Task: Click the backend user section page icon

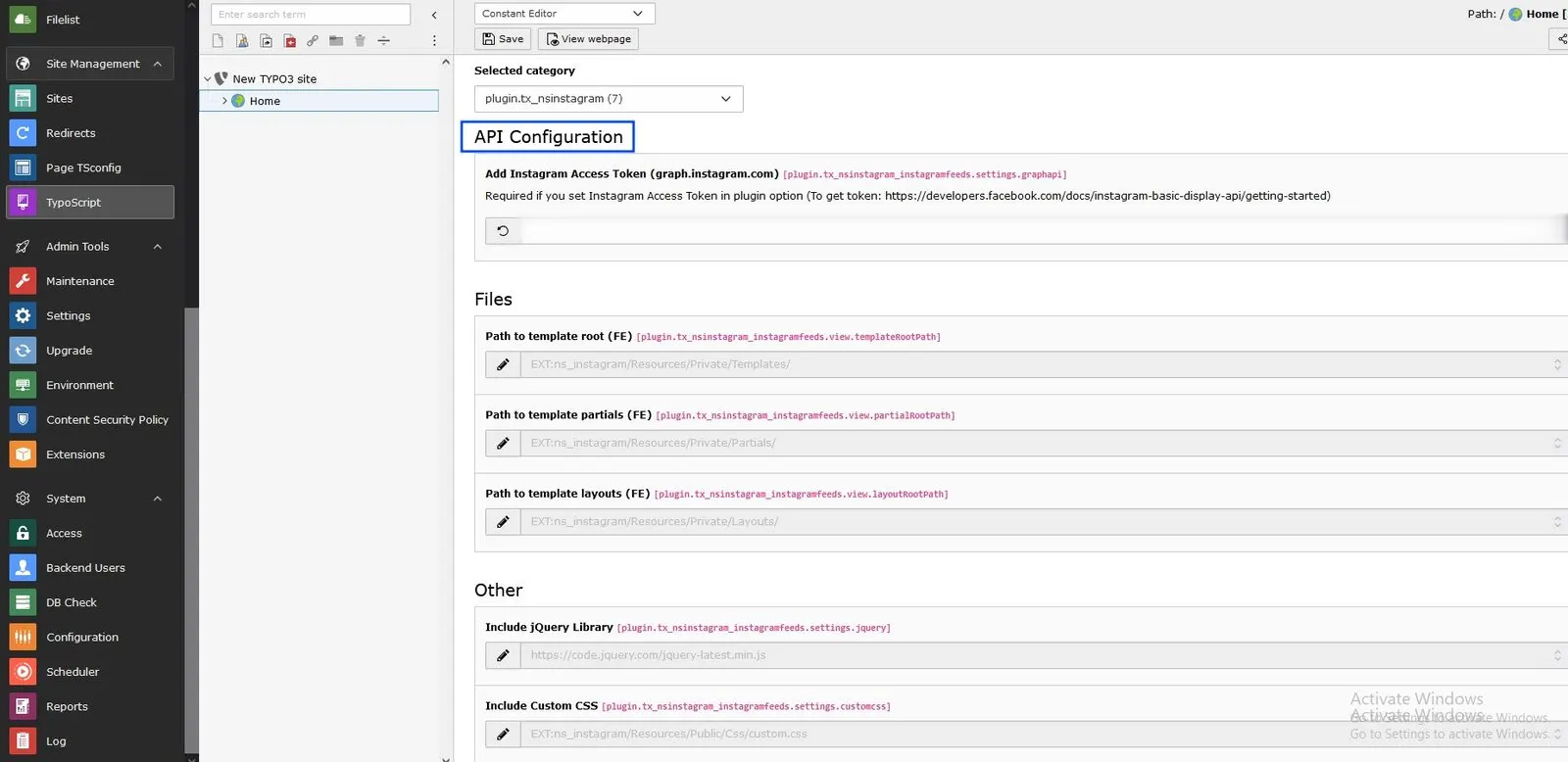Action: [x=242, y=40]
